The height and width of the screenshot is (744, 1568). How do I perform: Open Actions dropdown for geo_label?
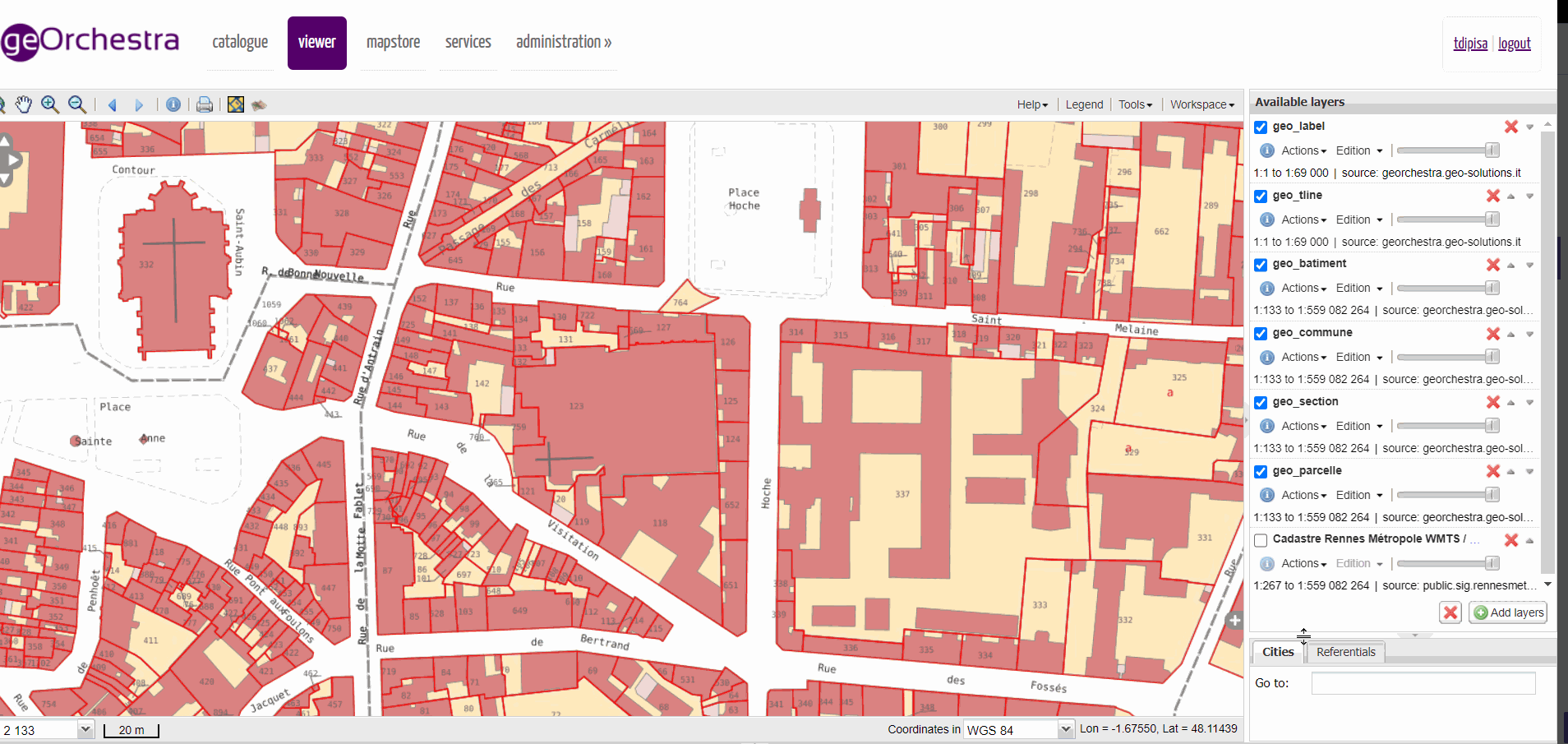point(1304,150)
